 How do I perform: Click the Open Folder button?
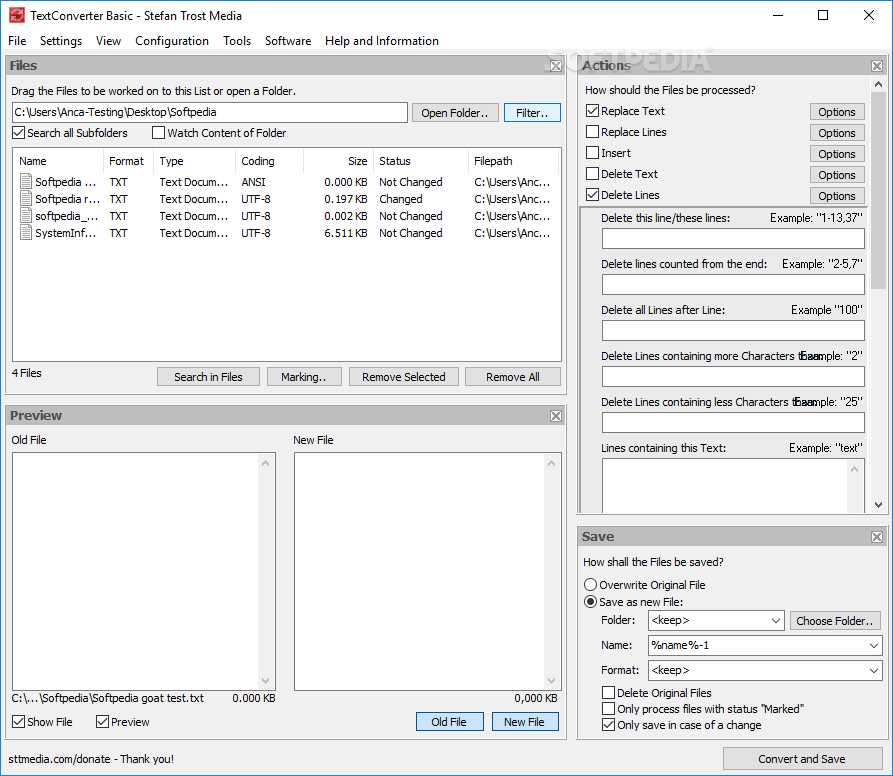pos(455,113)
